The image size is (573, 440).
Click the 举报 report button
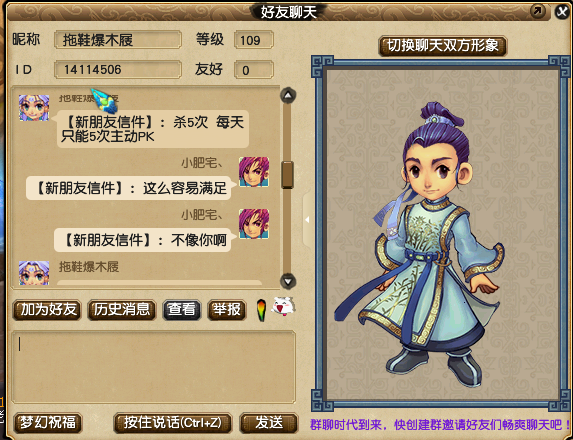click(x=227, y=310)
